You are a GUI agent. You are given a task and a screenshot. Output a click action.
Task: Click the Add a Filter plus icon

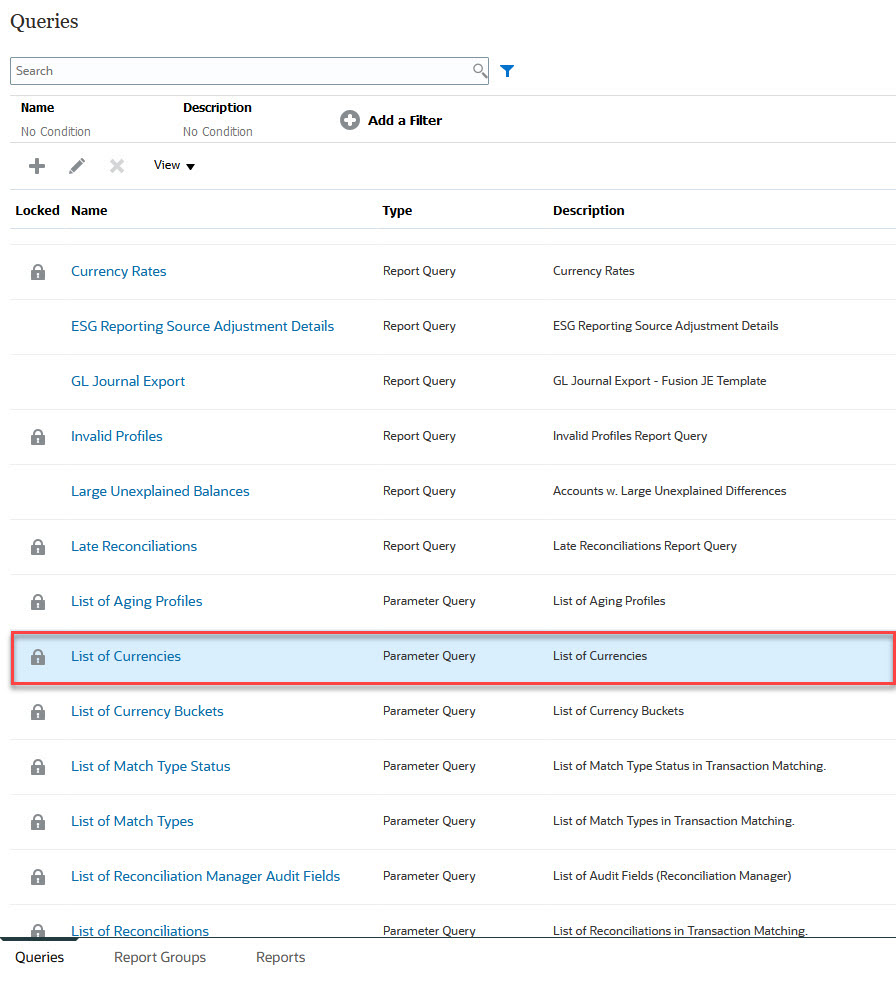pyautogui.click(x=350, y=120)
